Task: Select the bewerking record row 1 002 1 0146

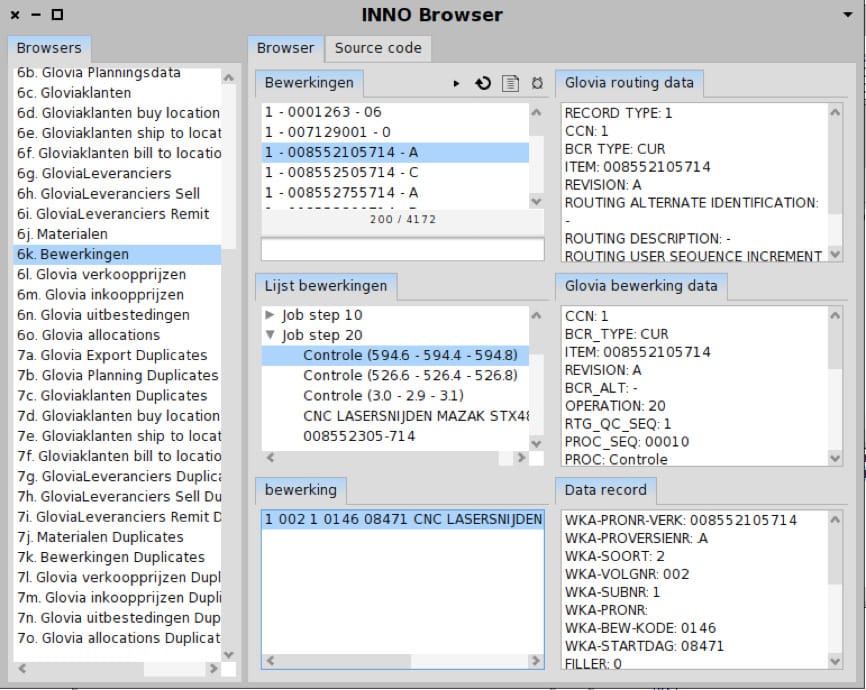Action: click(402, 519)
